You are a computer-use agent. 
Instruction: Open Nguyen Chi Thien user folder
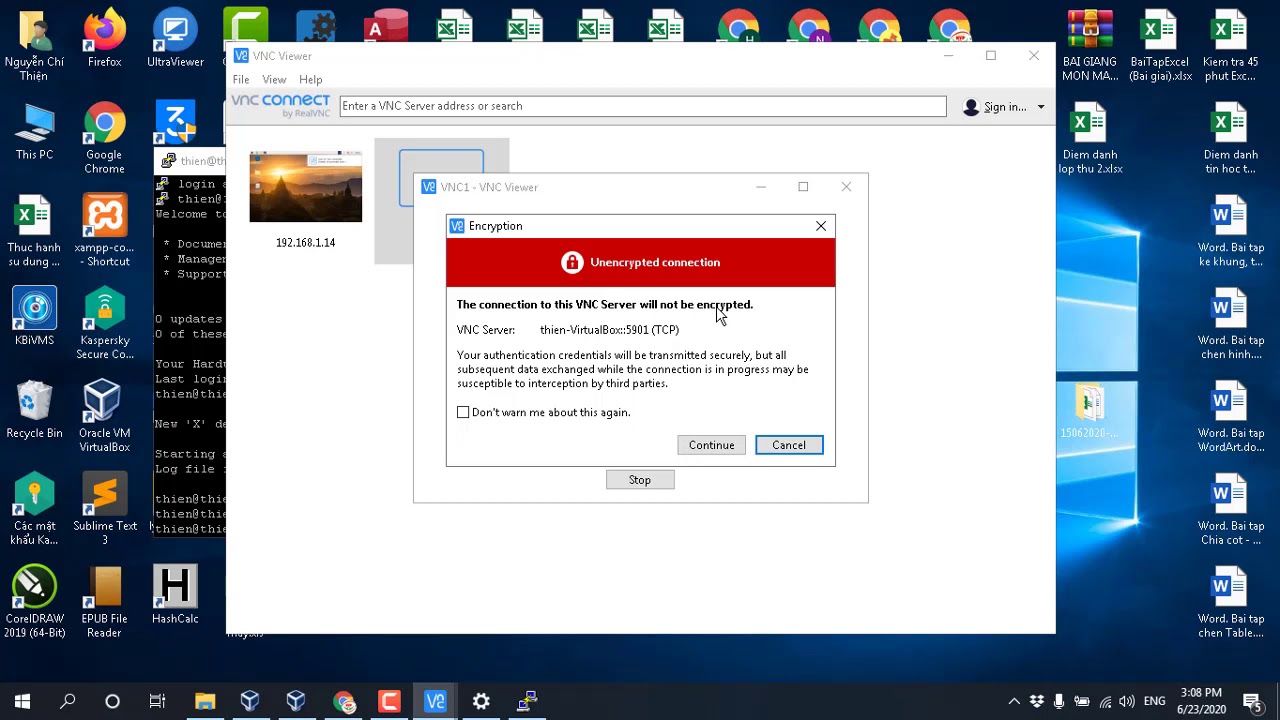34,46
